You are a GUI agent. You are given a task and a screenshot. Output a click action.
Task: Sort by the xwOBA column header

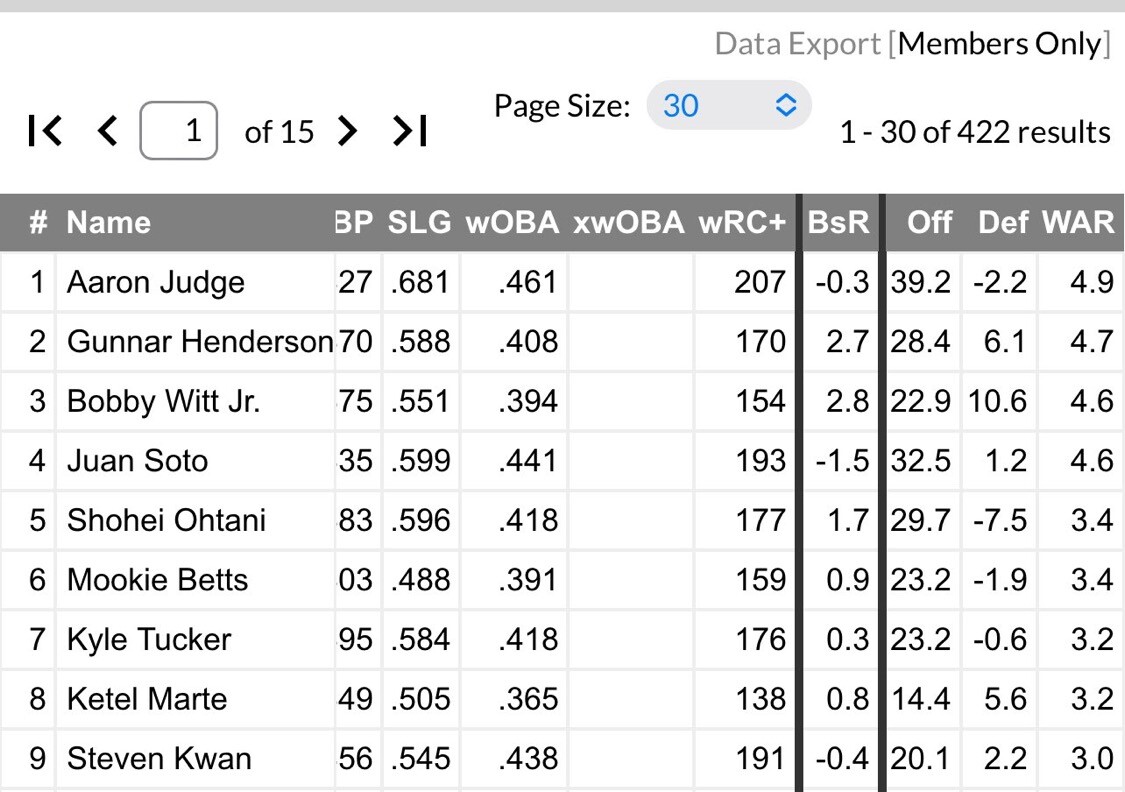point(629,222)
